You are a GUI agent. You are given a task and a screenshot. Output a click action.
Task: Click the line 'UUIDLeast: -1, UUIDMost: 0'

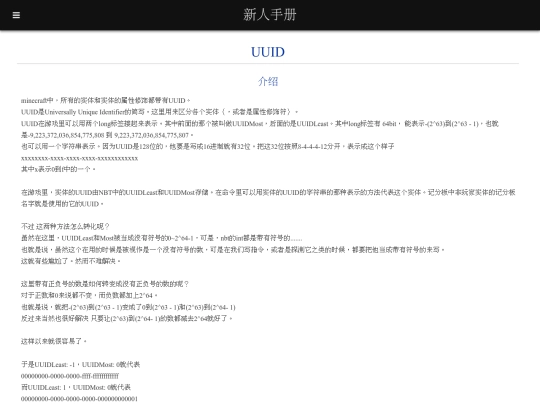(x=81, y=364)
